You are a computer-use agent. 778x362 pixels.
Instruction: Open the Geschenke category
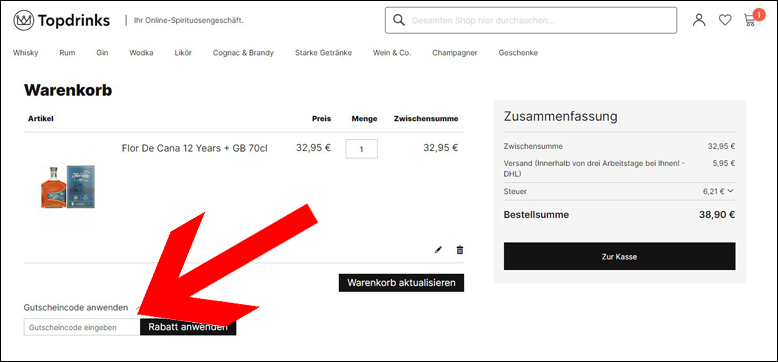point(518,53)
